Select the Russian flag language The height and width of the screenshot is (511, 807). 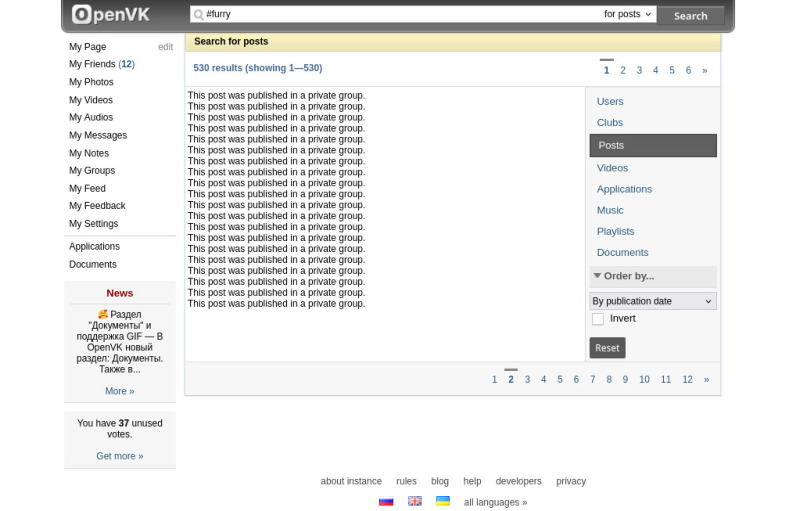[x=386, y=501]
